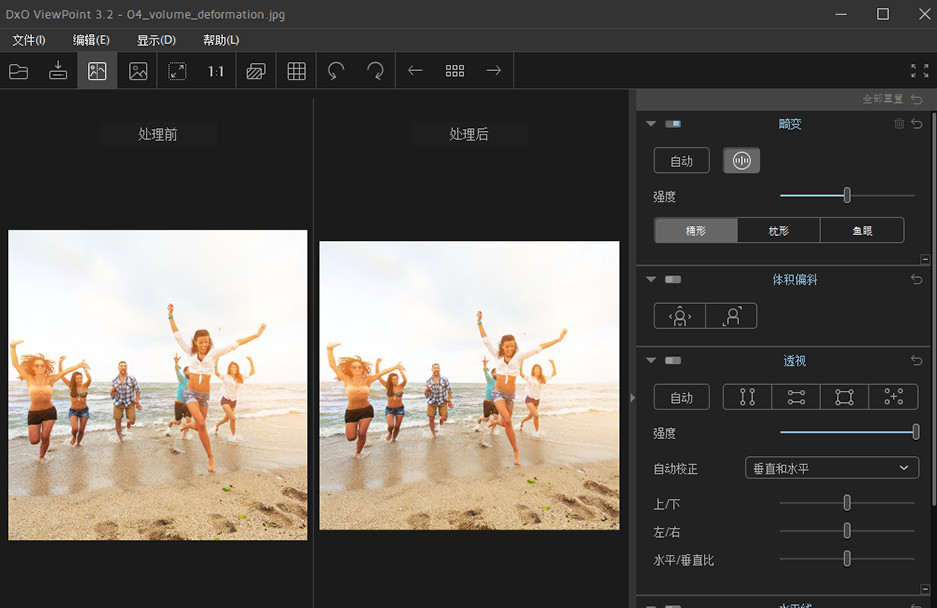Go to the previous image with the left arrow
Screen dimensions: 937x608
point(415,71)
